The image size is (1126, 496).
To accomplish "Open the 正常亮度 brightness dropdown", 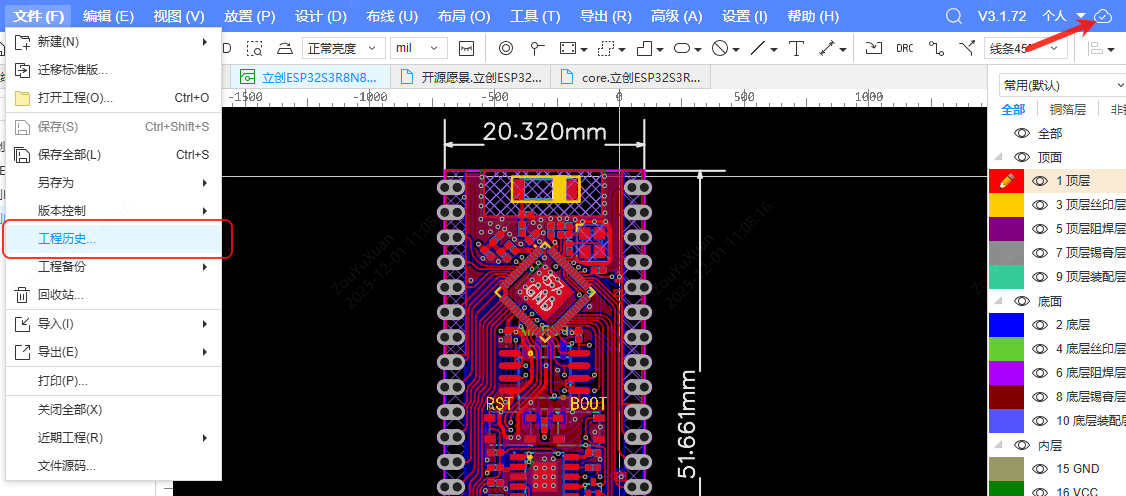I will 343,48.
